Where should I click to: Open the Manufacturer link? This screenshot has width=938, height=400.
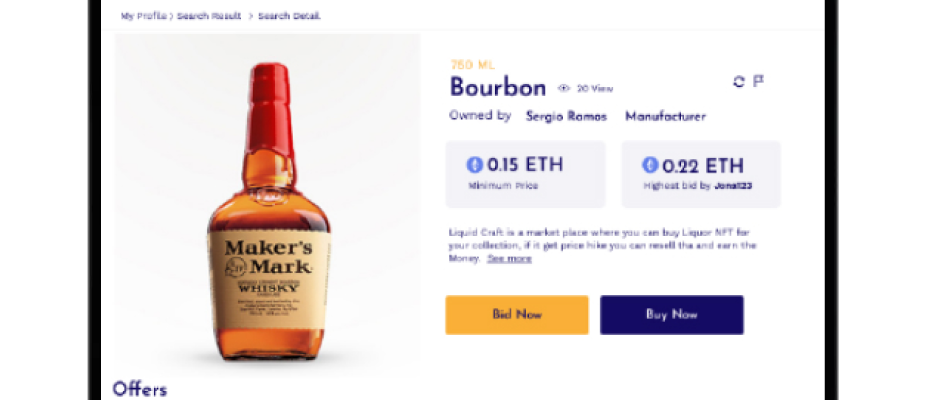pyautogui.click(x=665, y=117)
